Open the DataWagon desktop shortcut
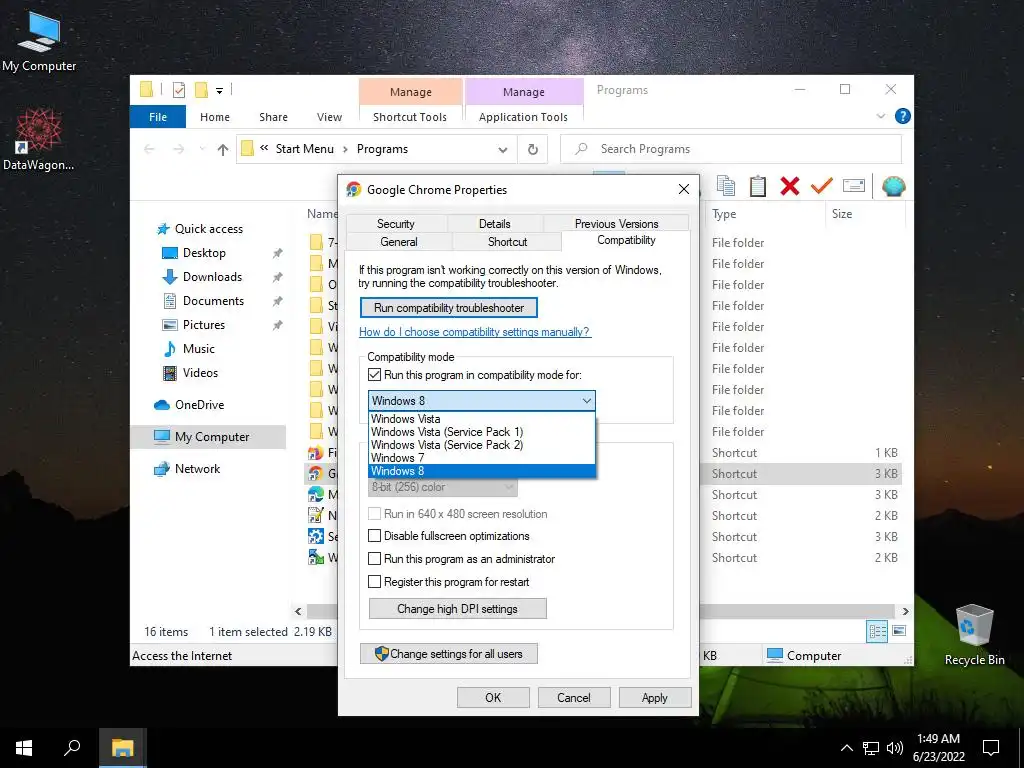 39,140
